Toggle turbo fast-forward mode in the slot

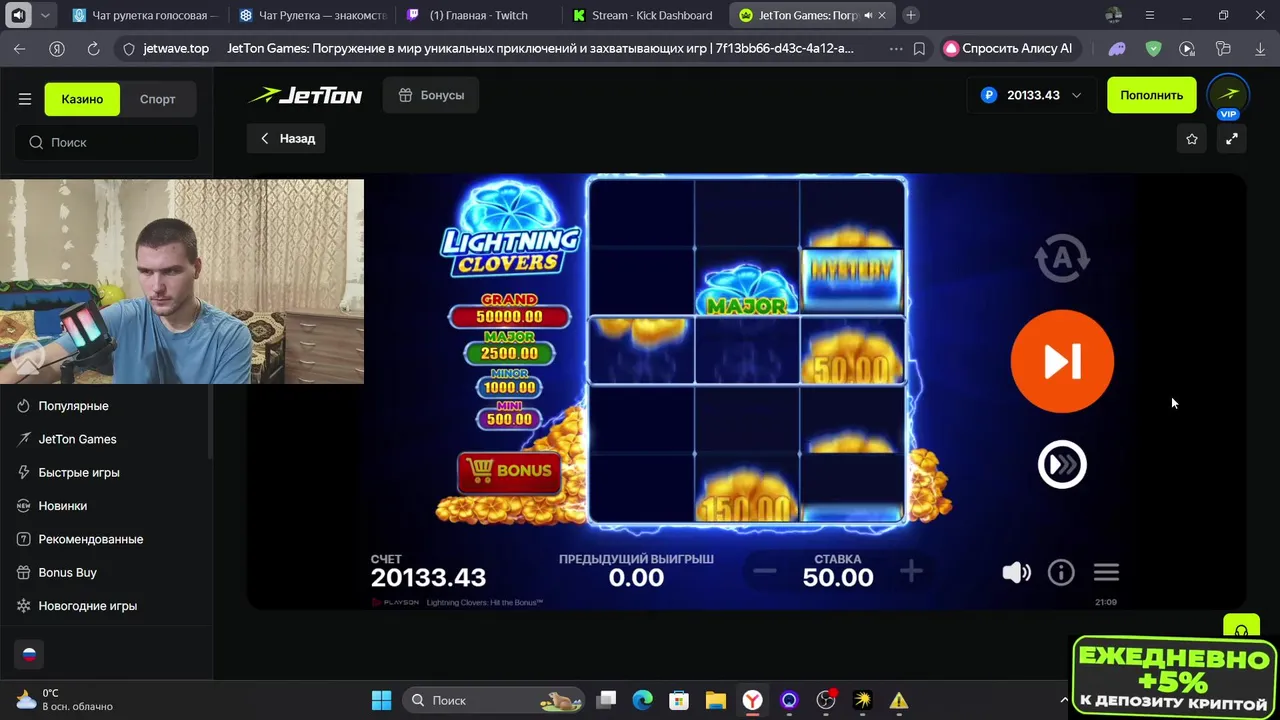1062,464
